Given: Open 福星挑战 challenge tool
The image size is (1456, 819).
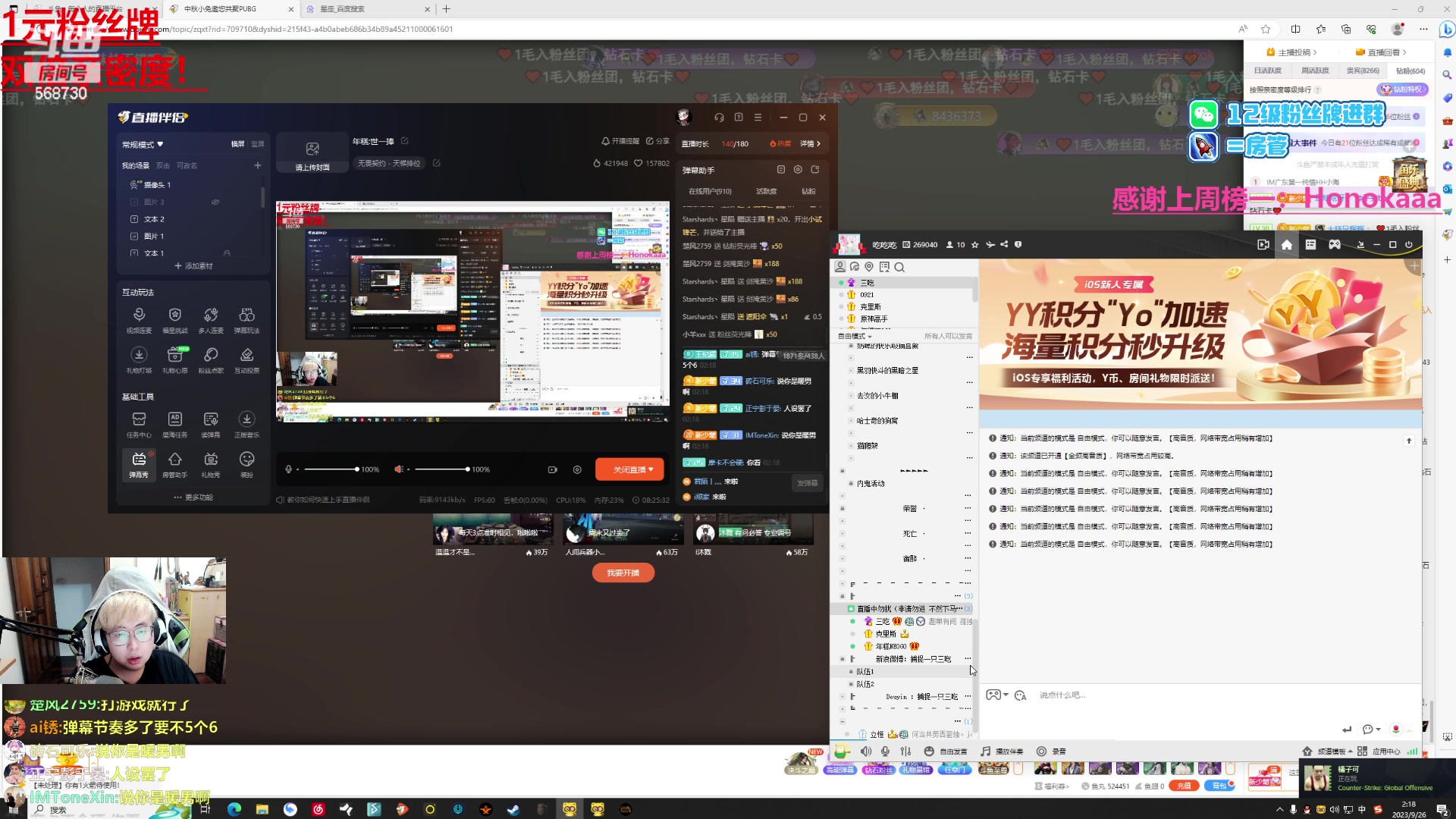Looking at the screenshot, I should 175,320.
